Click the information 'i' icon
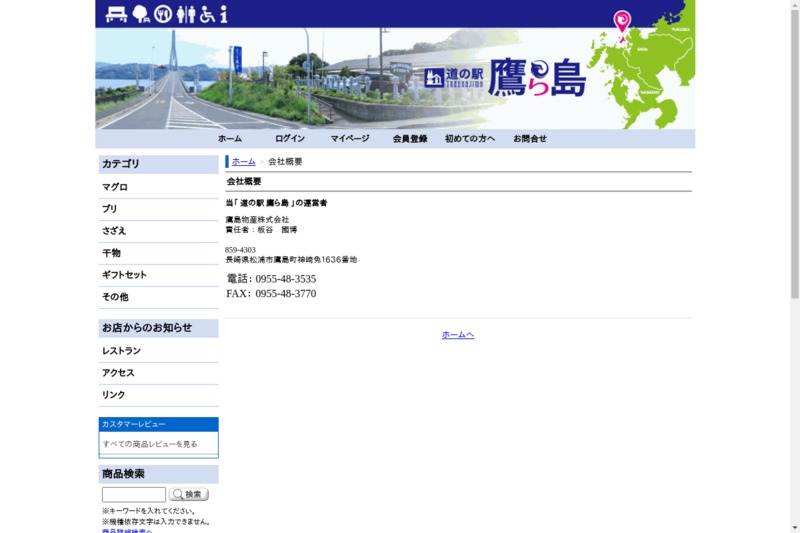This screenshot has height=533, width=800. pyautogui.click(x=224, y=14)
